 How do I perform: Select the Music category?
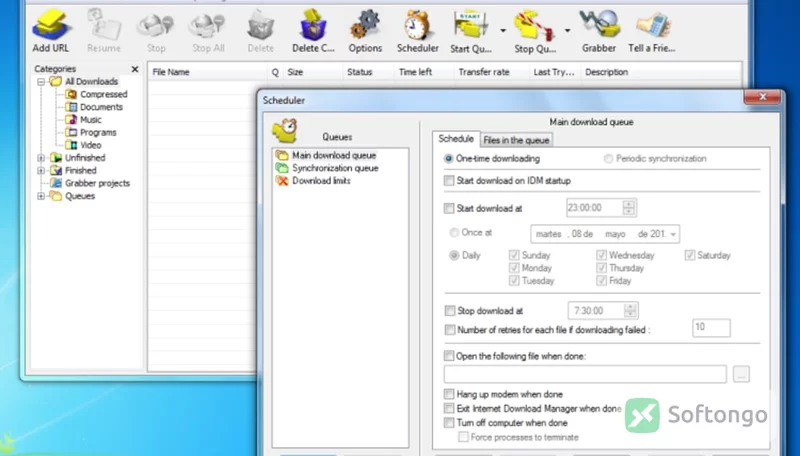pyautogui.click(x=84, y=120)
